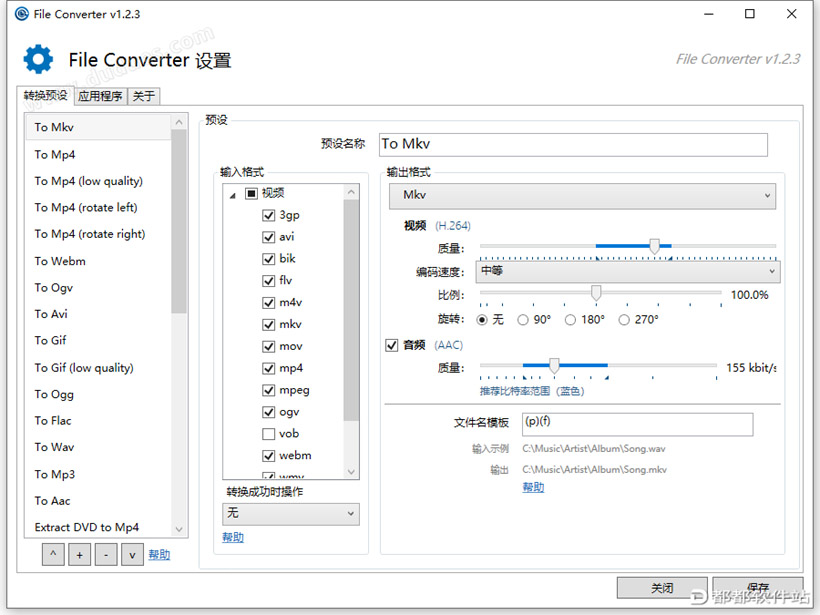Enable the vob input format checkbox
The height and width of the screenshot is (615, 820).
pyautogui.click(x=268, y=434)
